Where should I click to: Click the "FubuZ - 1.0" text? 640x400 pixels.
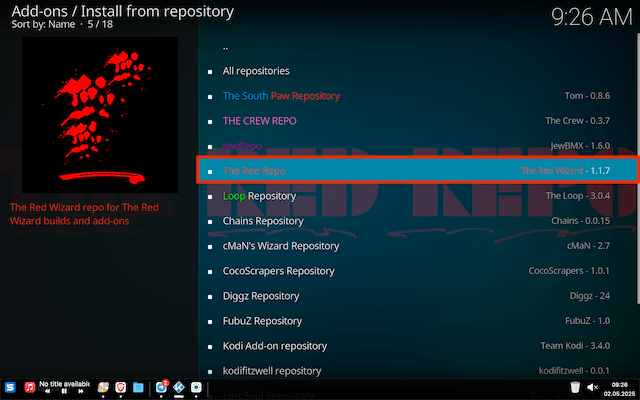(x=588, y=321)
